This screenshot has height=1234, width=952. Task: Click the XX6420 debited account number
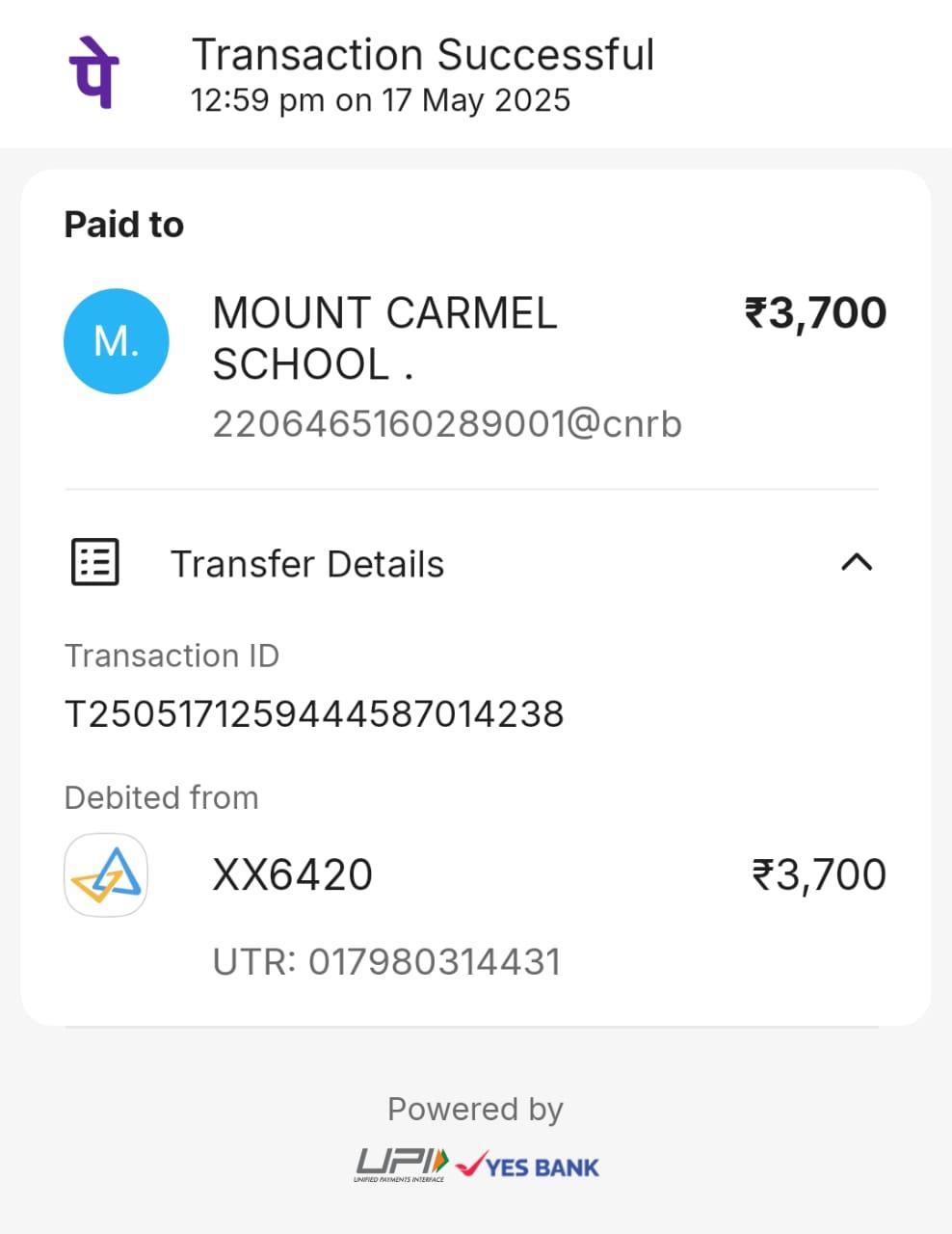point(292,874)
